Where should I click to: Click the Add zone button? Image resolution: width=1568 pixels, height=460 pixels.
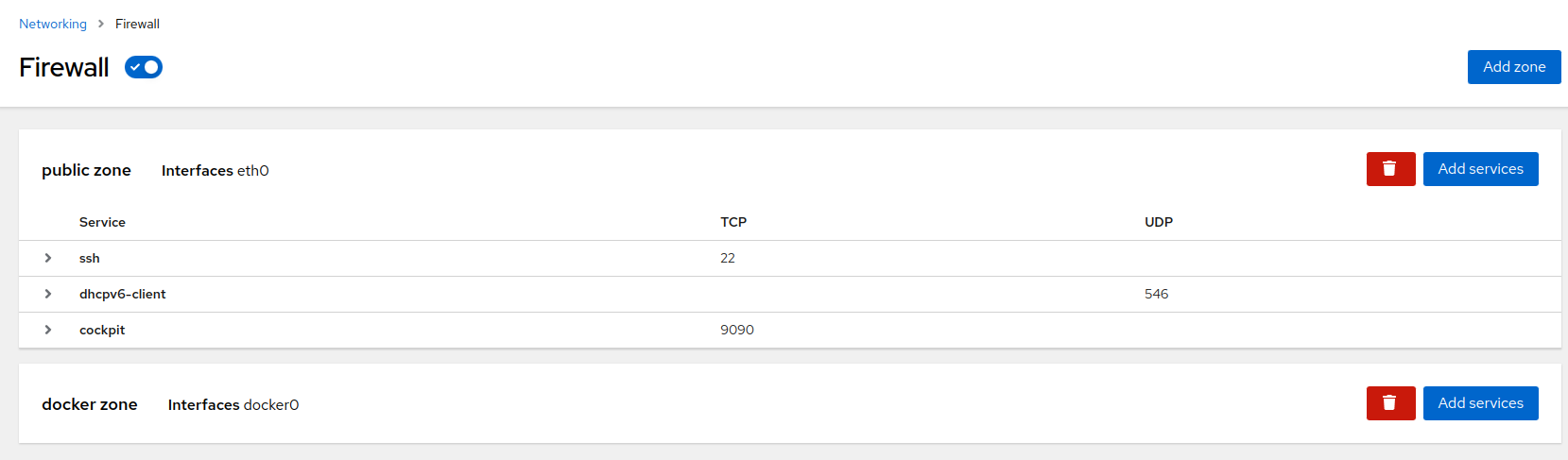[x=1514, y=67]
